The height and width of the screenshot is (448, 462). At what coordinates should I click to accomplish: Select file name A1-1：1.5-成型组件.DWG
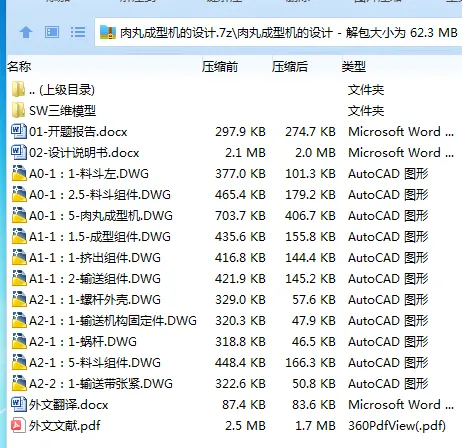tap(100, 237)
